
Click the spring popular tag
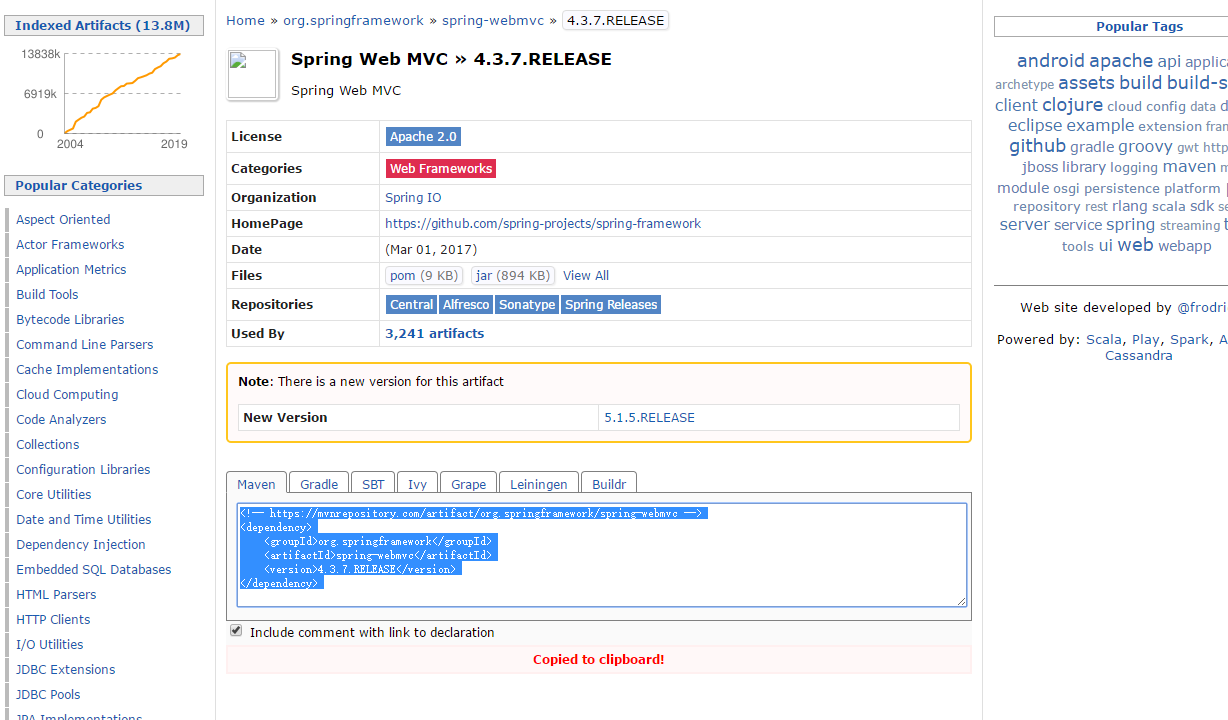pyautogui.click(x=1130, y=225)
